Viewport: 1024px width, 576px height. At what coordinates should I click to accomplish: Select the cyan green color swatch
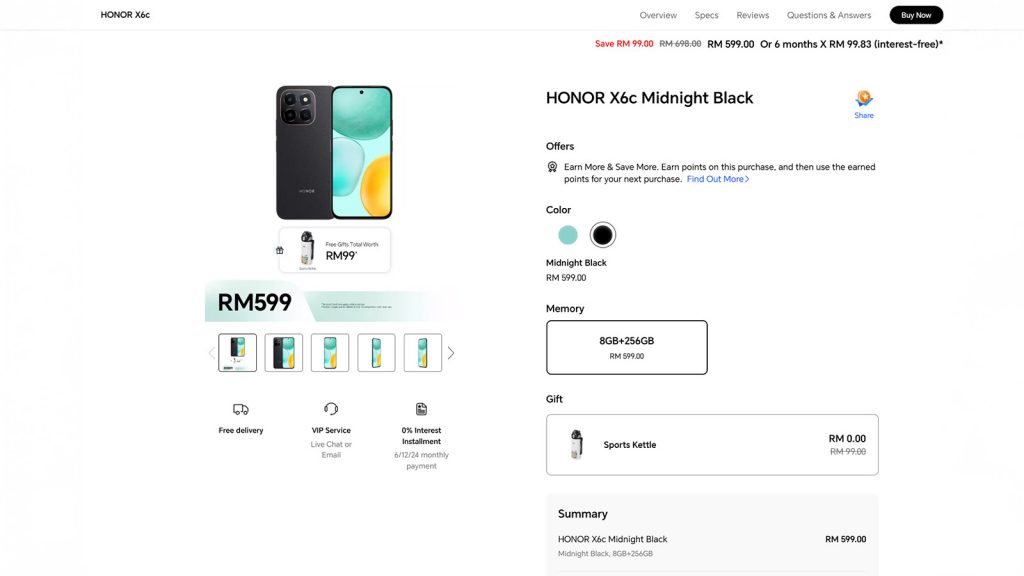[x=568, y=235]
